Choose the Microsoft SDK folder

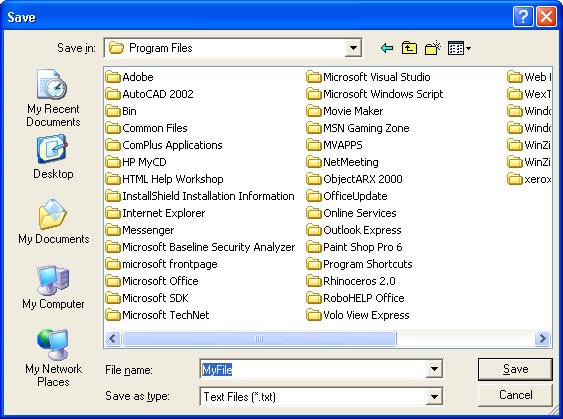(x=147, y=298)
